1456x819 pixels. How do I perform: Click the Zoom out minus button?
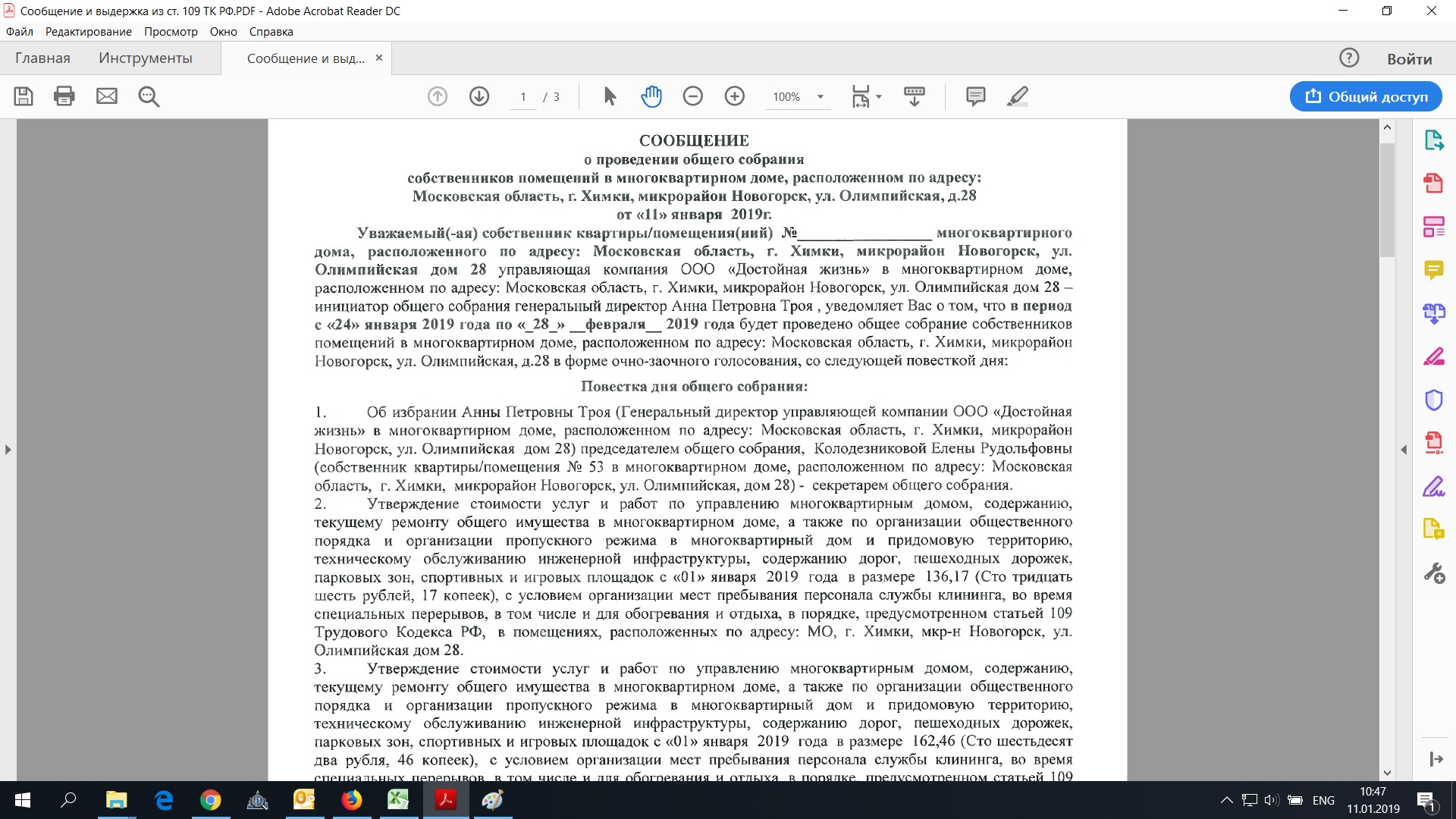[x=692, y=96]
